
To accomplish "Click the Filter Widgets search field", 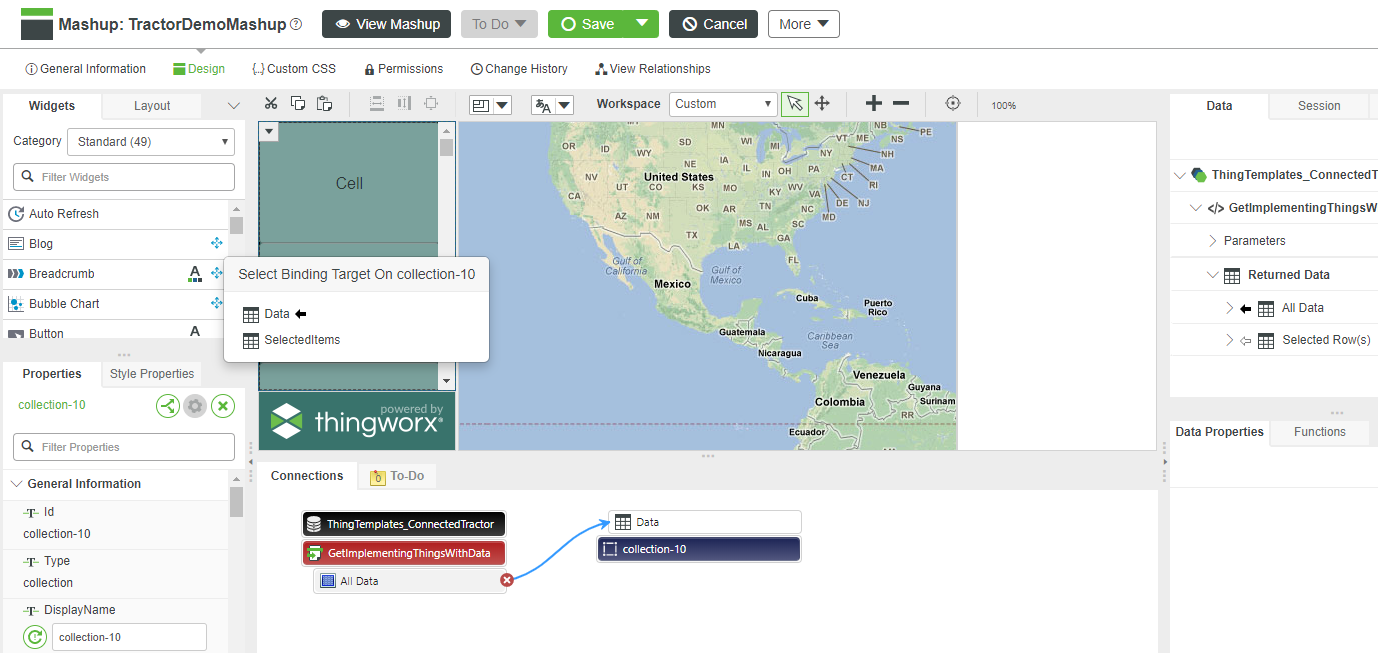I will tap(124, 177).
